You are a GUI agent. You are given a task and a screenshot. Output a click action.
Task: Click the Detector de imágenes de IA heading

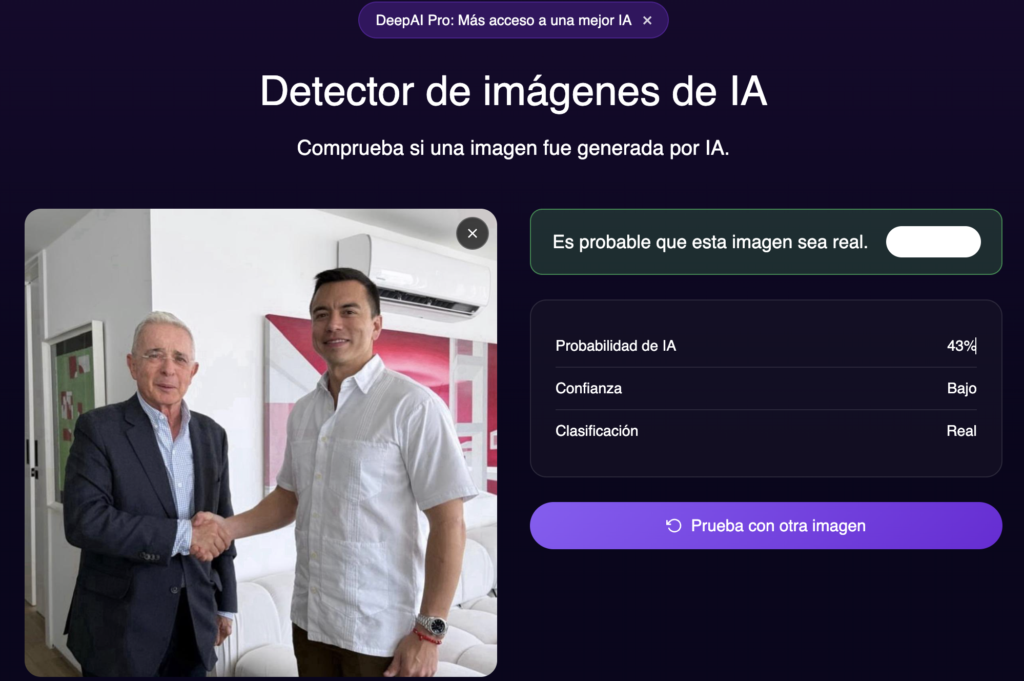513,91
